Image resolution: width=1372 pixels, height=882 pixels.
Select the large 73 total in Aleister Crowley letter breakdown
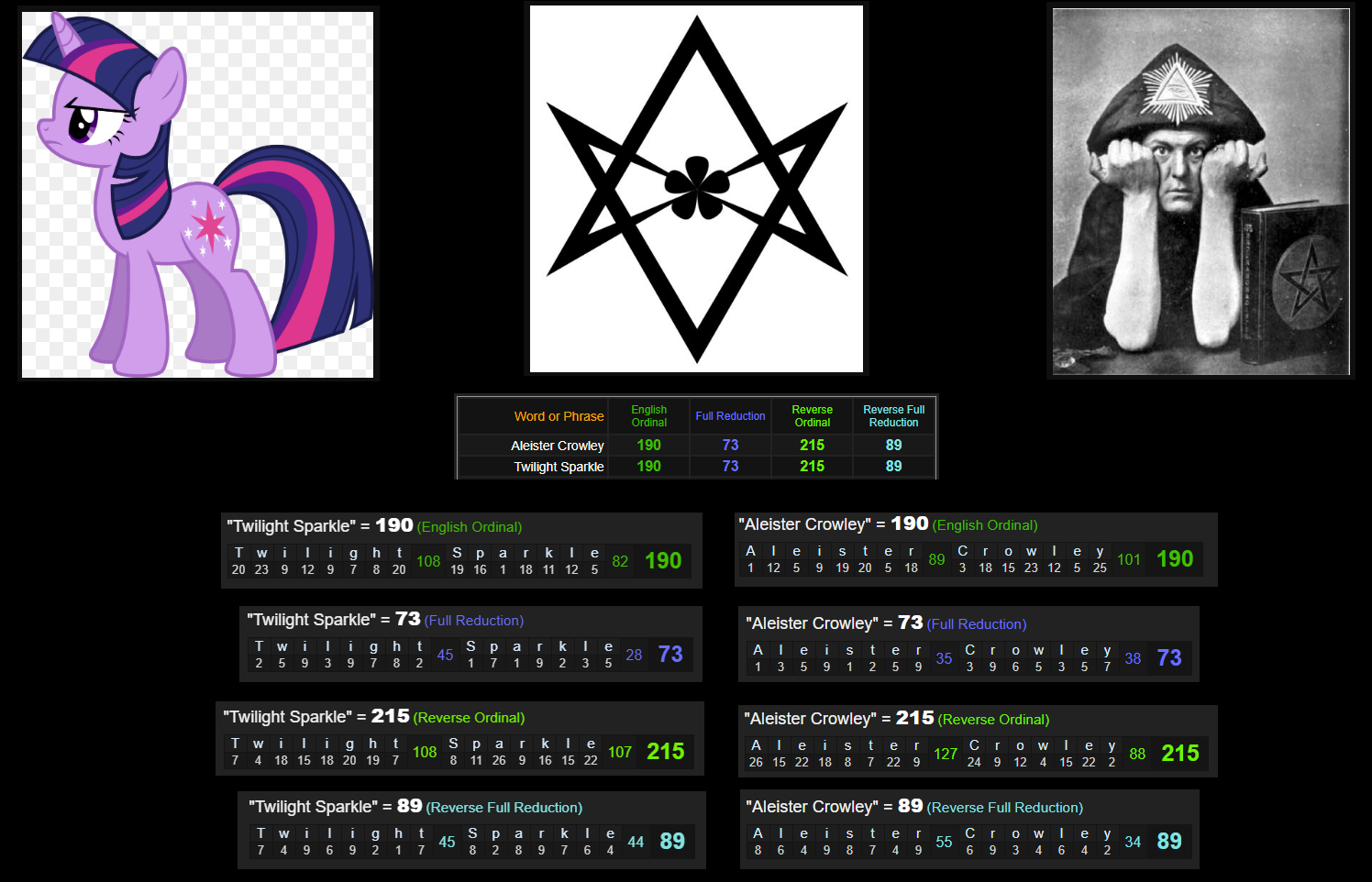pos(1169,658)
